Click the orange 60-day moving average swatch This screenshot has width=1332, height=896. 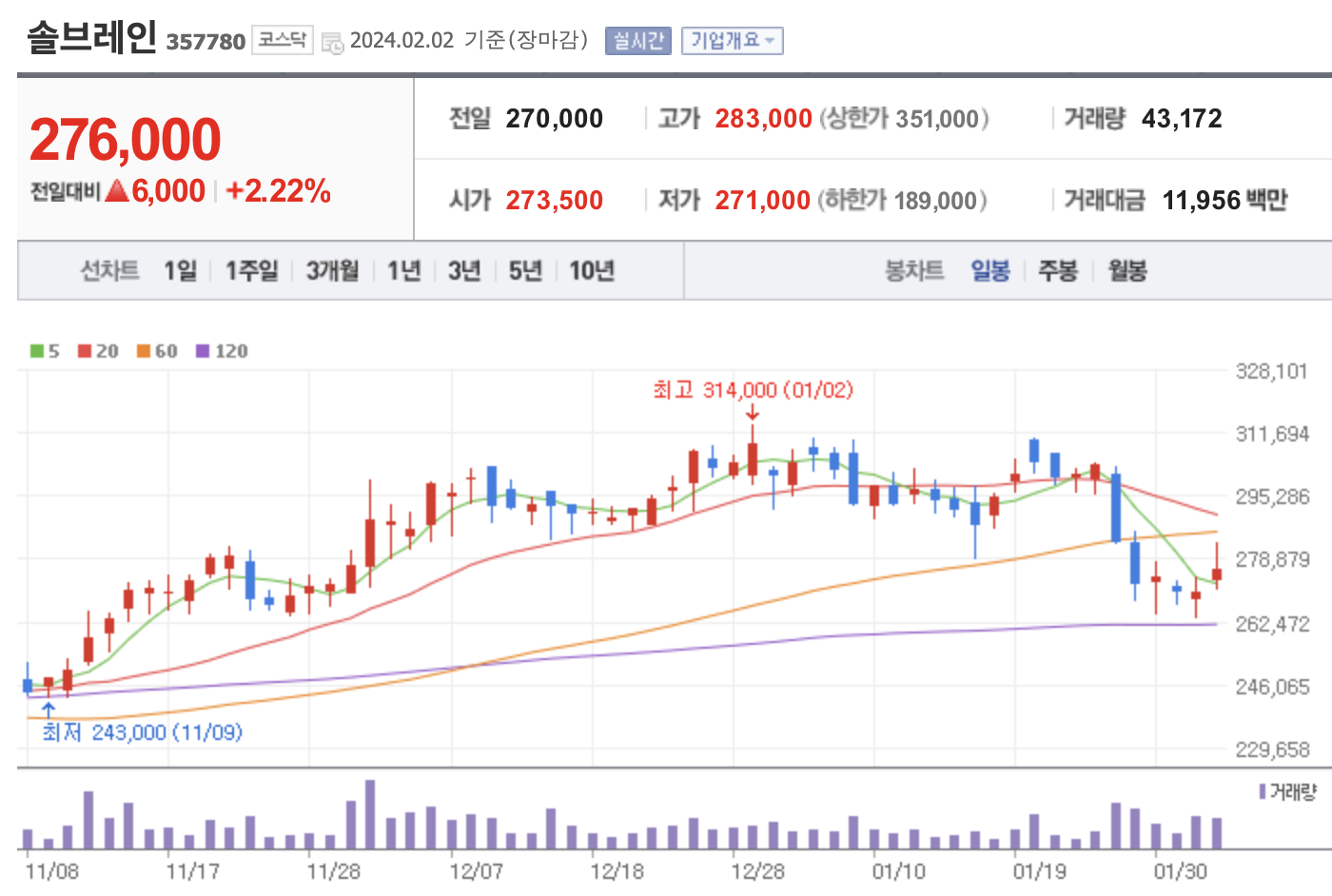[x=144, y=351]
